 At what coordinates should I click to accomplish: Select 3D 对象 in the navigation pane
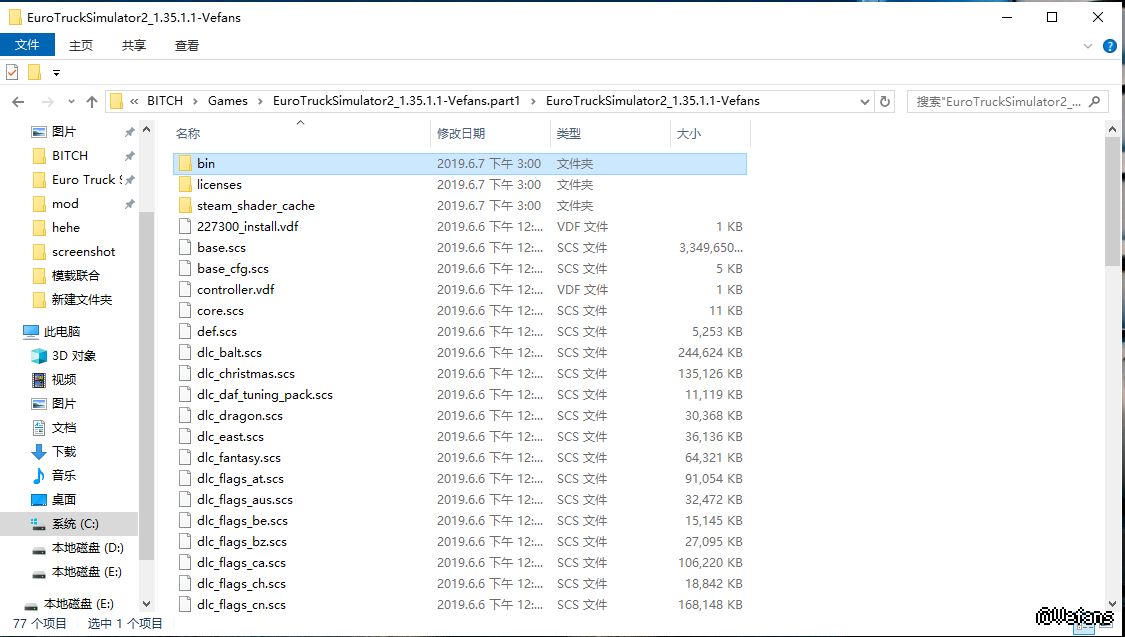click(74, 355)
